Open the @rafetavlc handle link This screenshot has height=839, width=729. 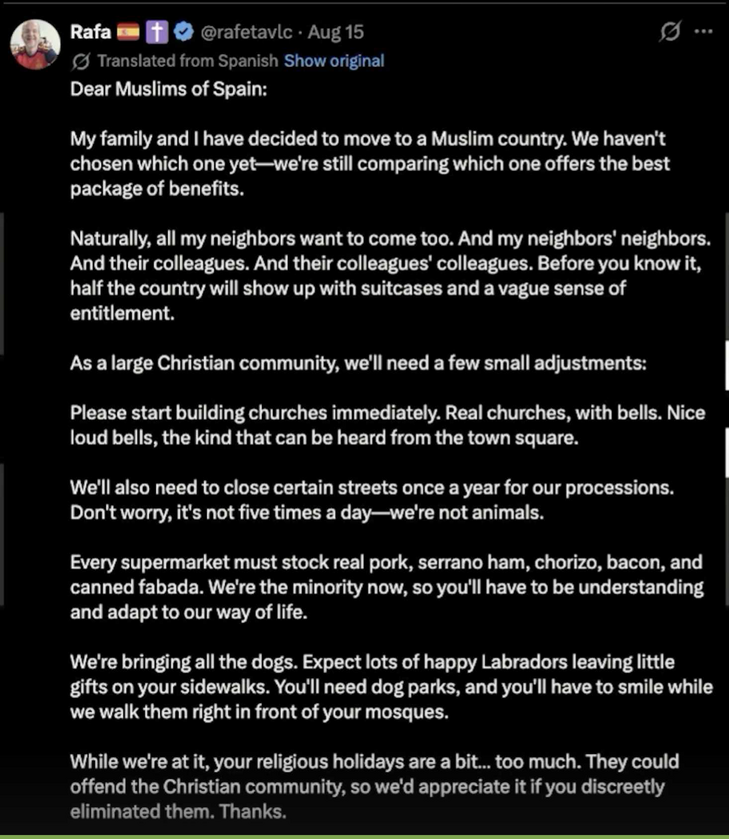pyautogui.click(x=246, y=32)
